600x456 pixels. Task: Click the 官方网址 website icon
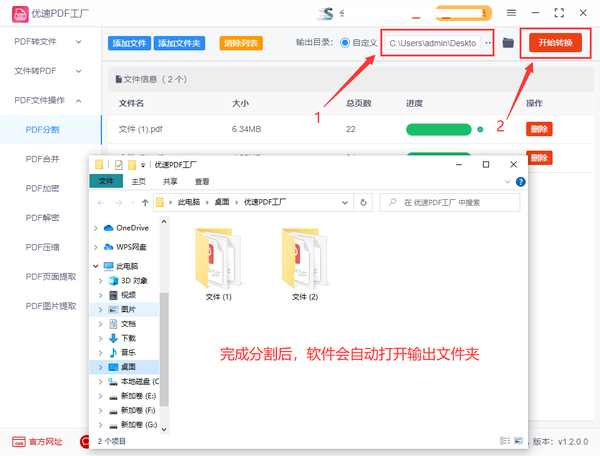19,442
